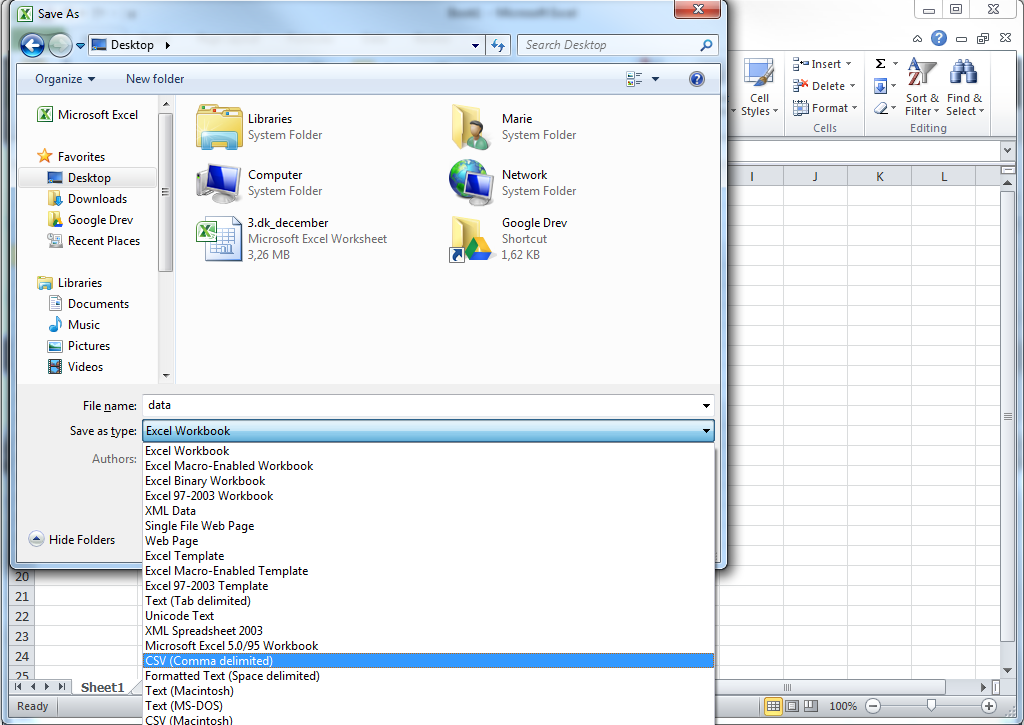1024x725 pixels.
Task: Open Excel Help question mark icon
Action: tap(938, 38)
